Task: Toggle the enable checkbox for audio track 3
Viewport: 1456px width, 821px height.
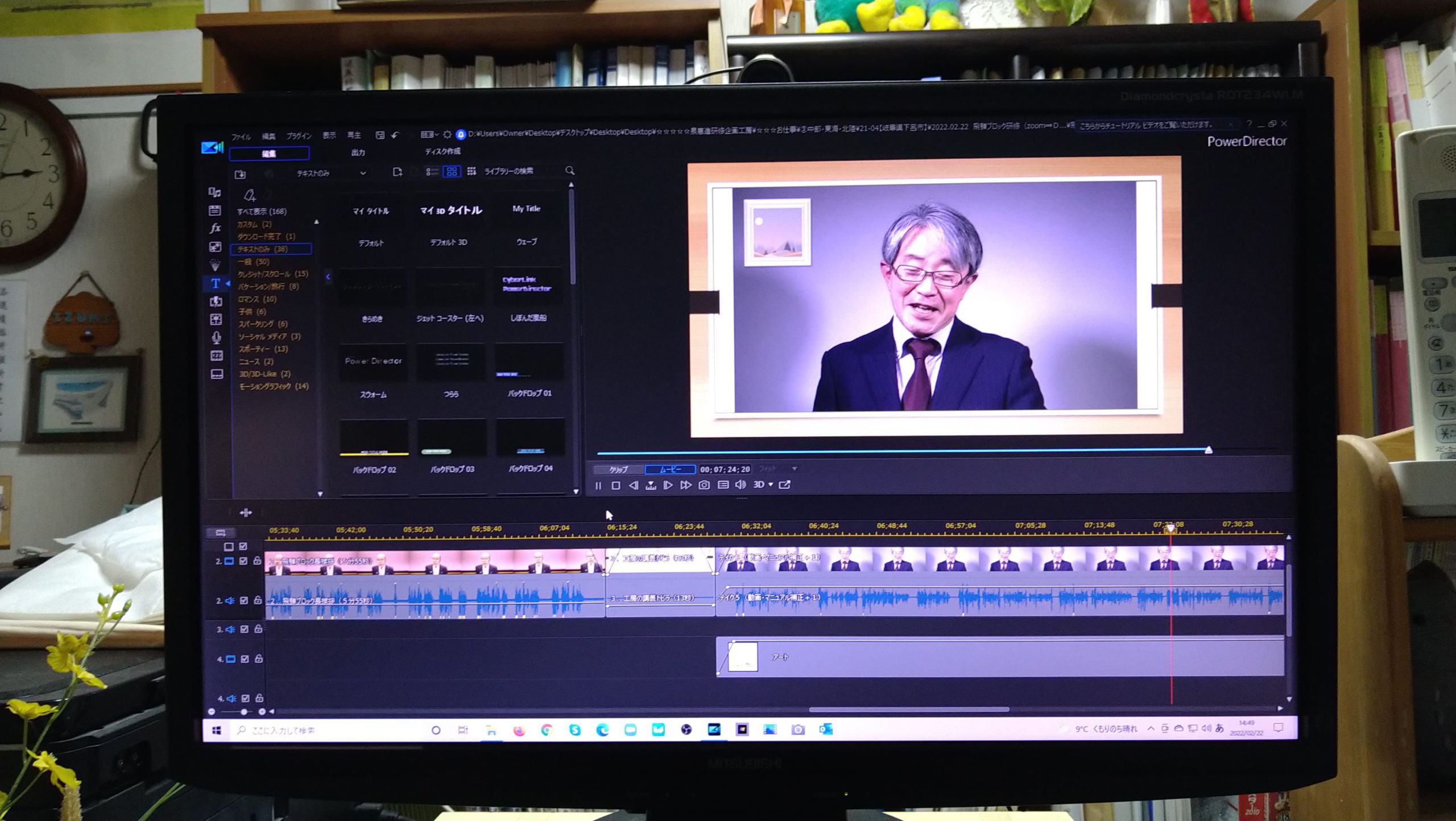Action: pos(245,629)
